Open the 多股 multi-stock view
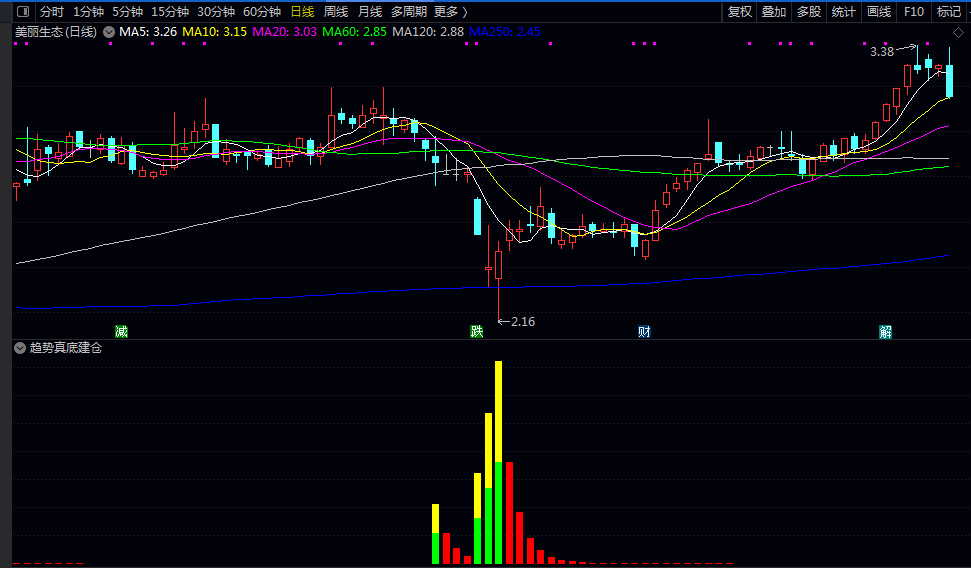Image resolution: width=971 pixels, height=568 pixels. click(x=809, y=12)
